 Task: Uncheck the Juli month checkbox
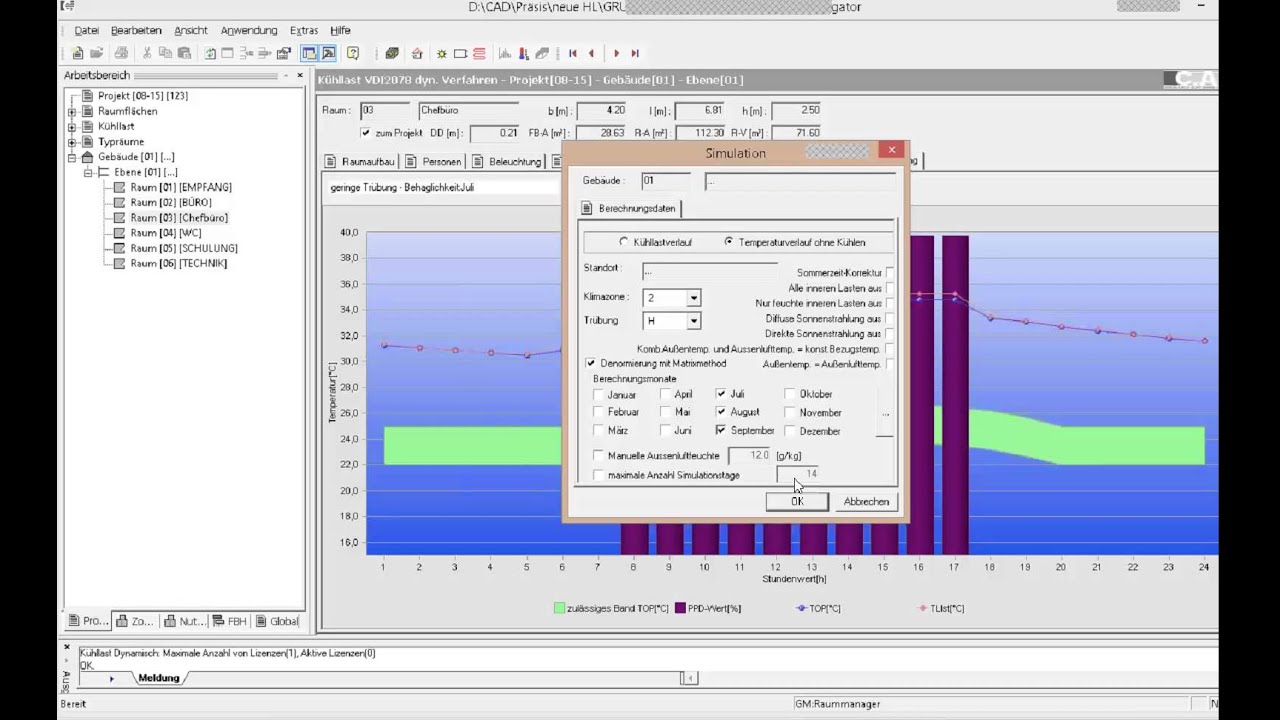[x=721, y=394]
